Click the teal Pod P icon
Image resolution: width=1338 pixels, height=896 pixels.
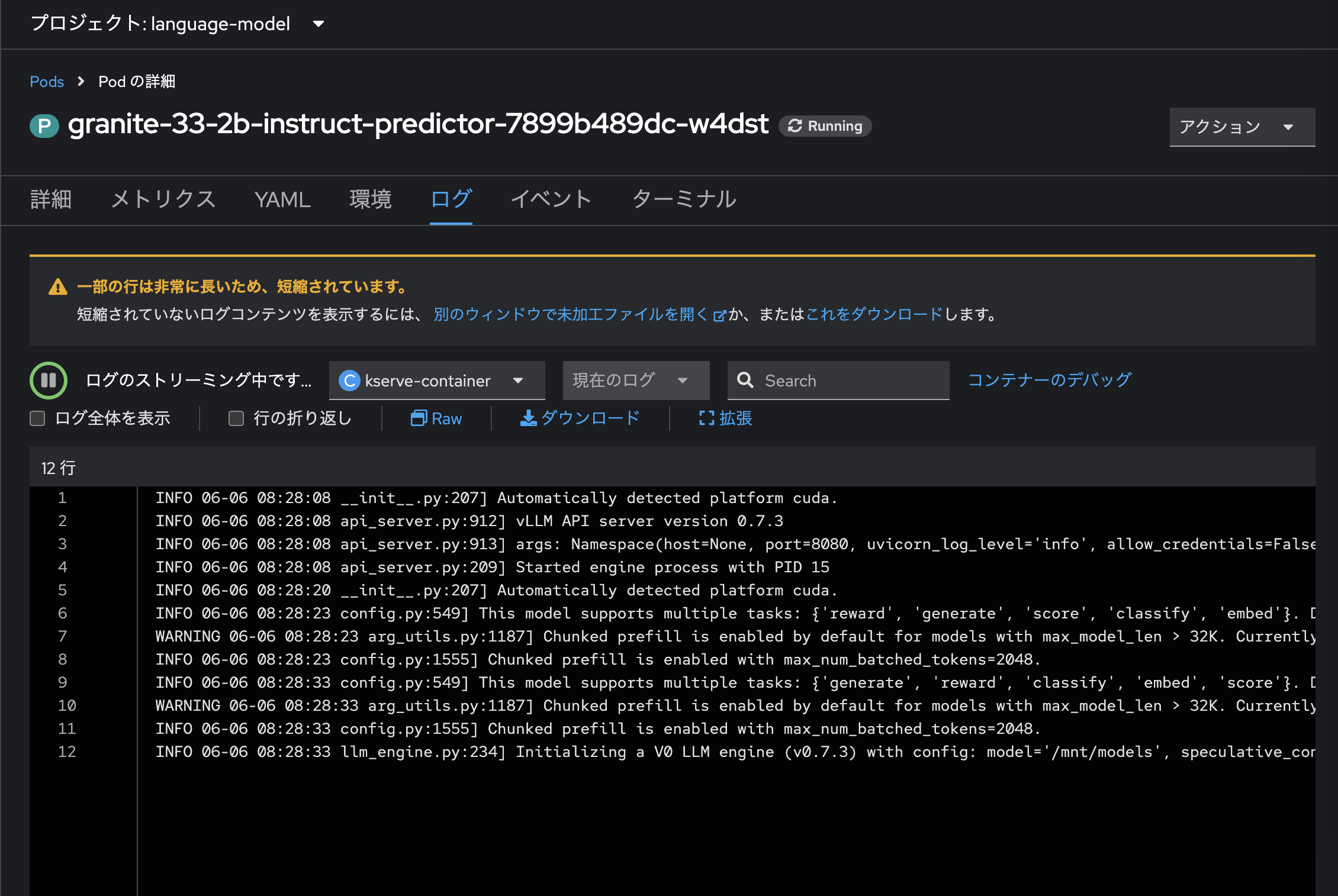(x=44, y=126)
